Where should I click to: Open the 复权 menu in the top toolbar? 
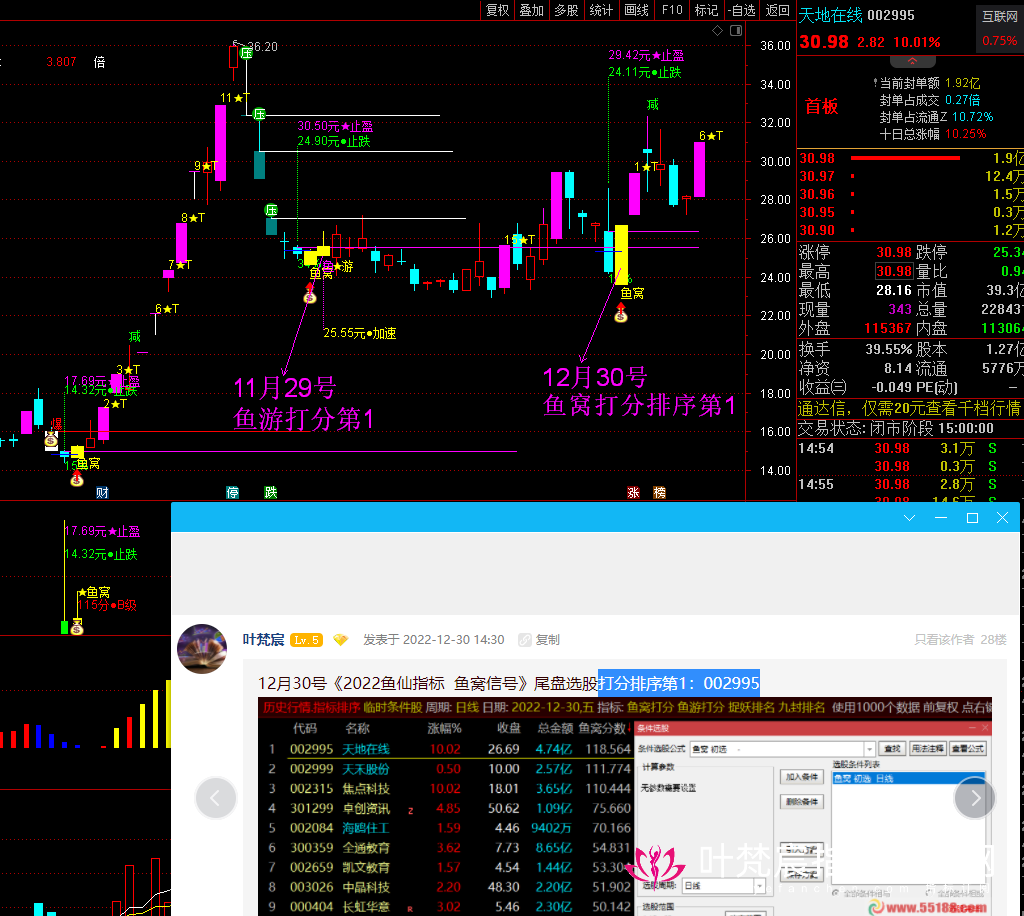point(497,10)
